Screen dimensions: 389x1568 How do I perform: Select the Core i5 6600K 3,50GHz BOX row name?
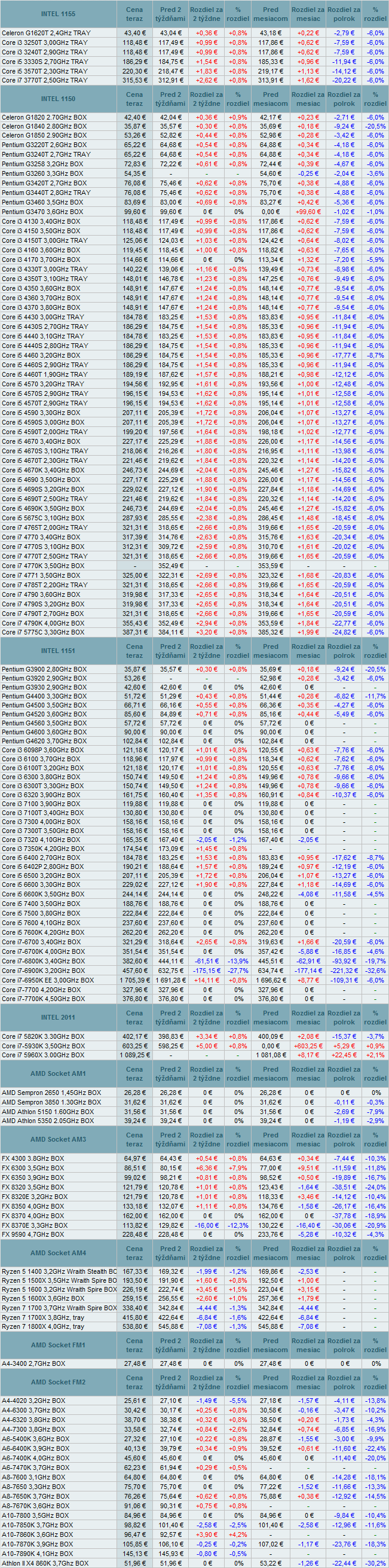42,894
